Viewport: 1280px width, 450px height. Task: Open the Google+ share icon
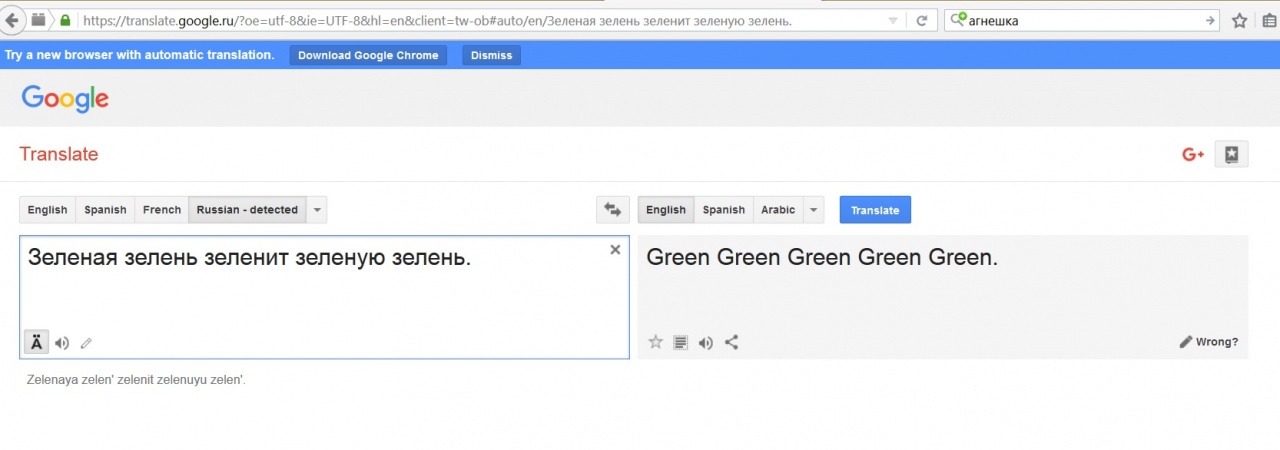pyautogui.click(x=1192, y=154)
